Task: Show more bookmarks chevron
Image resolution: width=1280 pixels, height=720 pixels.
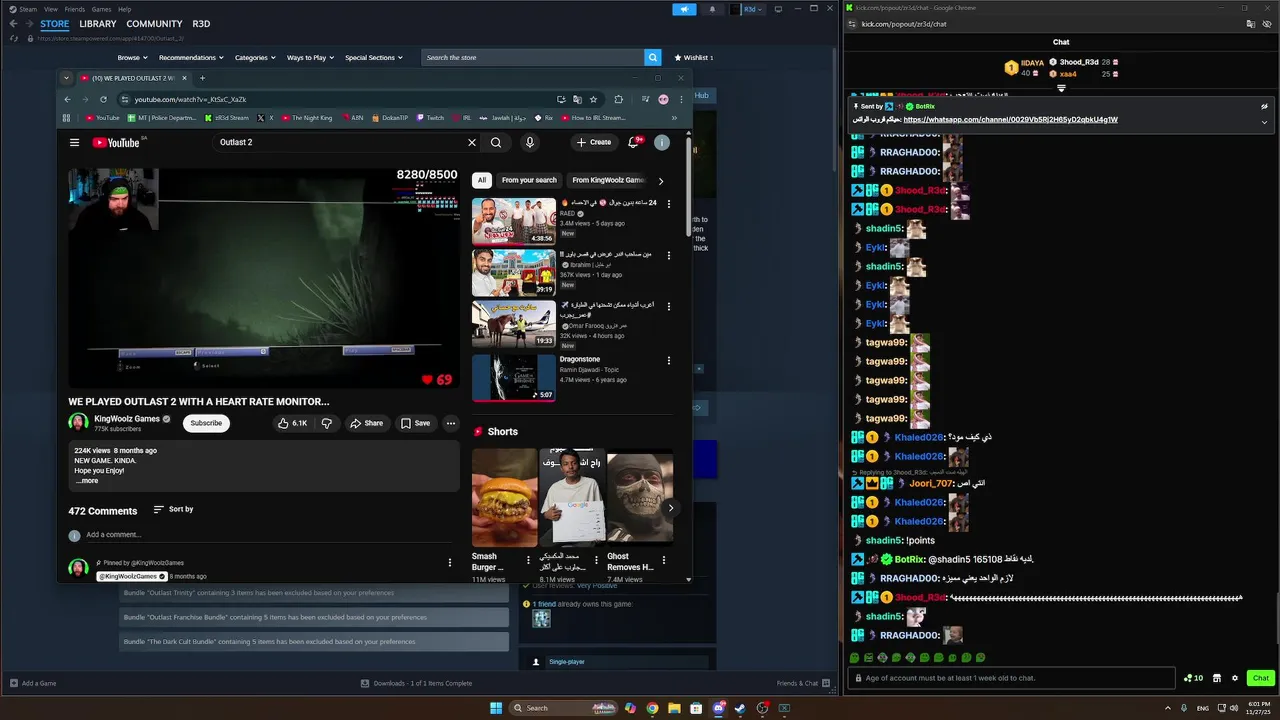Action: coord(674,118)
